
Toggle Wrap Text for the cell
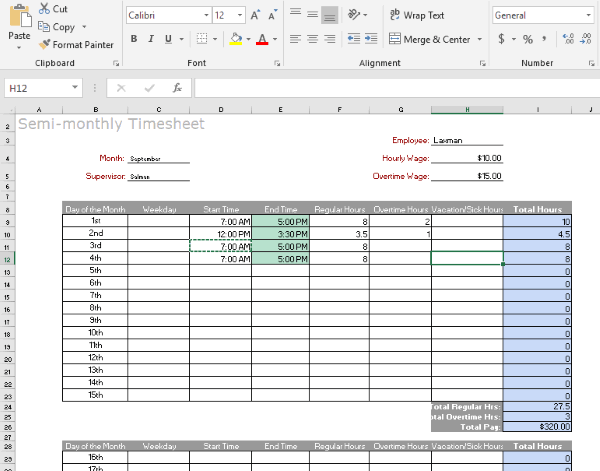[x=415, y=15]
